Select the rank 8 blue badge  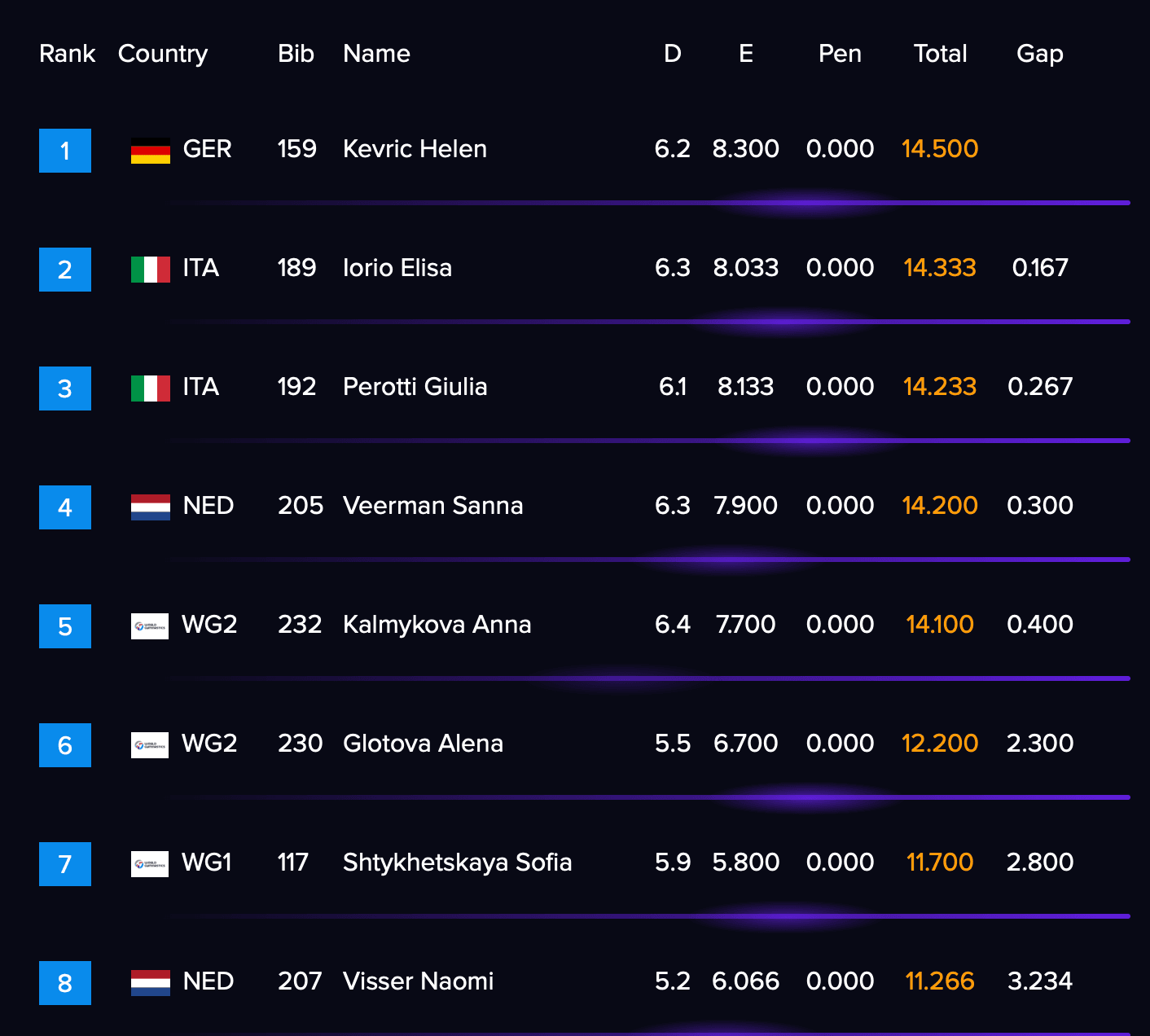[65, 983]
